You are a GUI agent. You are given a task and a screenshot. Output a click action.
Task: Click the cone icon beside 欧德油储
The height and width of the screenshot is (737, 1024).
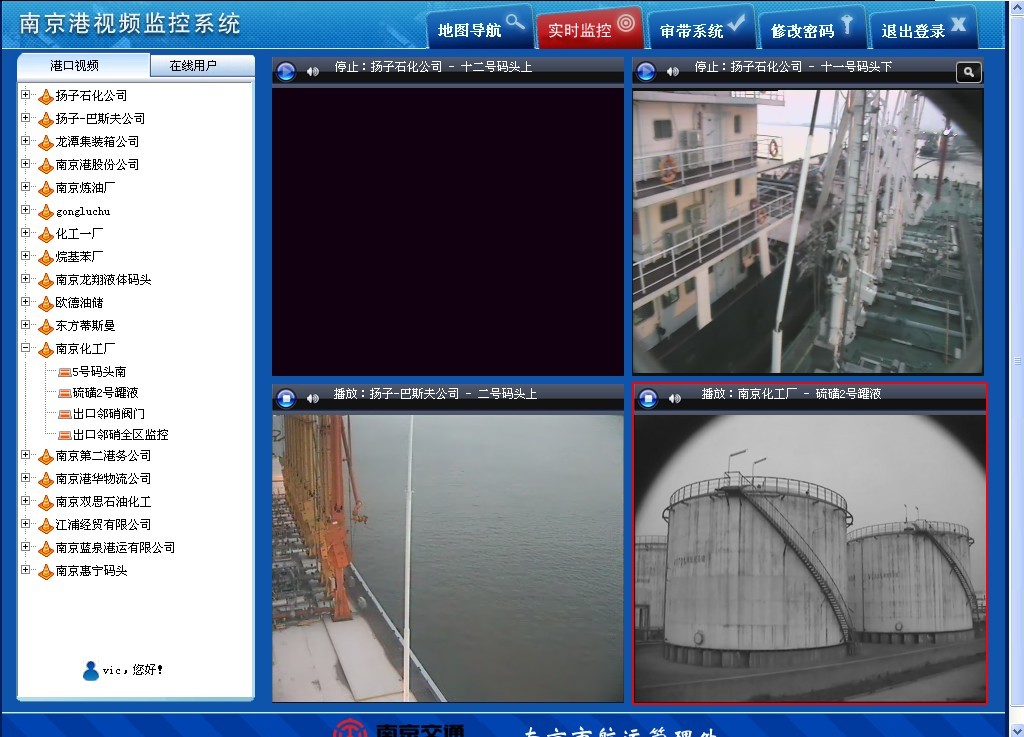(x=45, y=303)
